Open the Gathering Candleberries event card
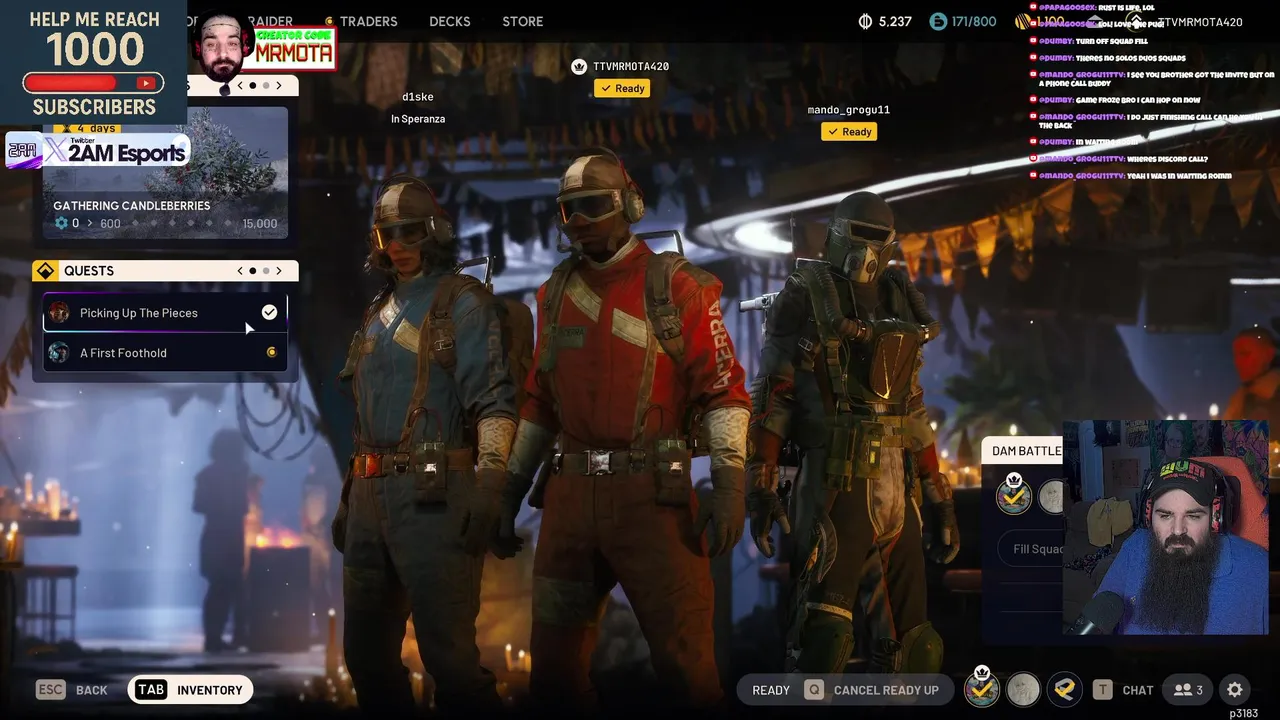The height and width of the screenshot is (720, 1280). point(165,173)
